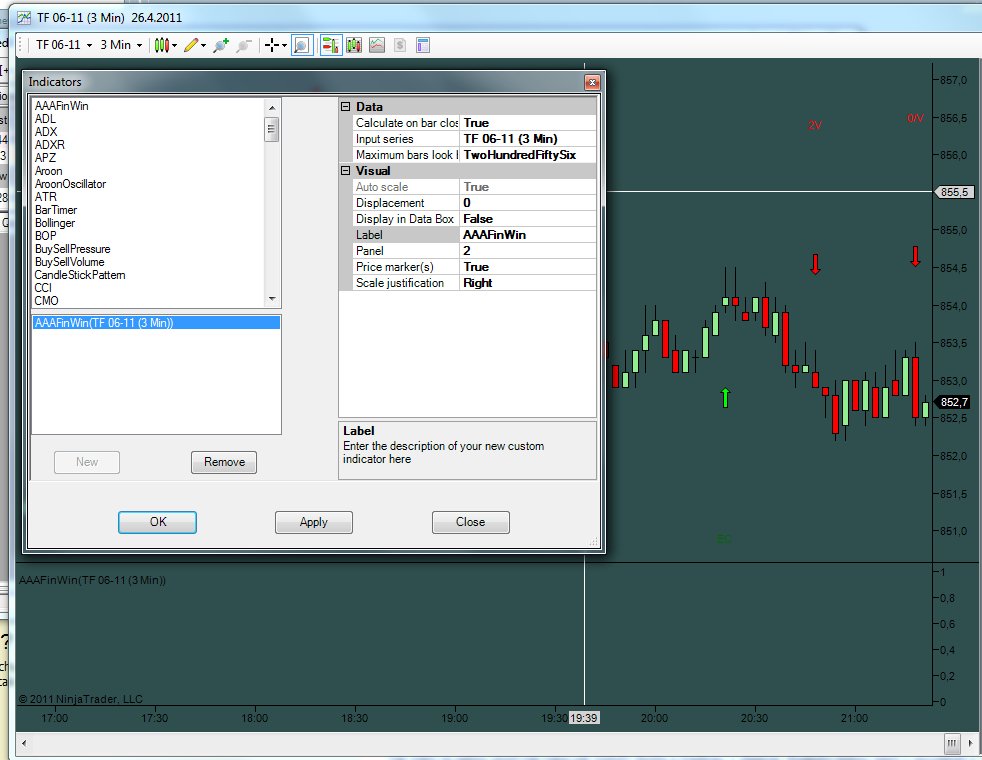Screen dimensions: 982x760
Task: Collapse the Visual property section
Action: [x=345, y=170]
